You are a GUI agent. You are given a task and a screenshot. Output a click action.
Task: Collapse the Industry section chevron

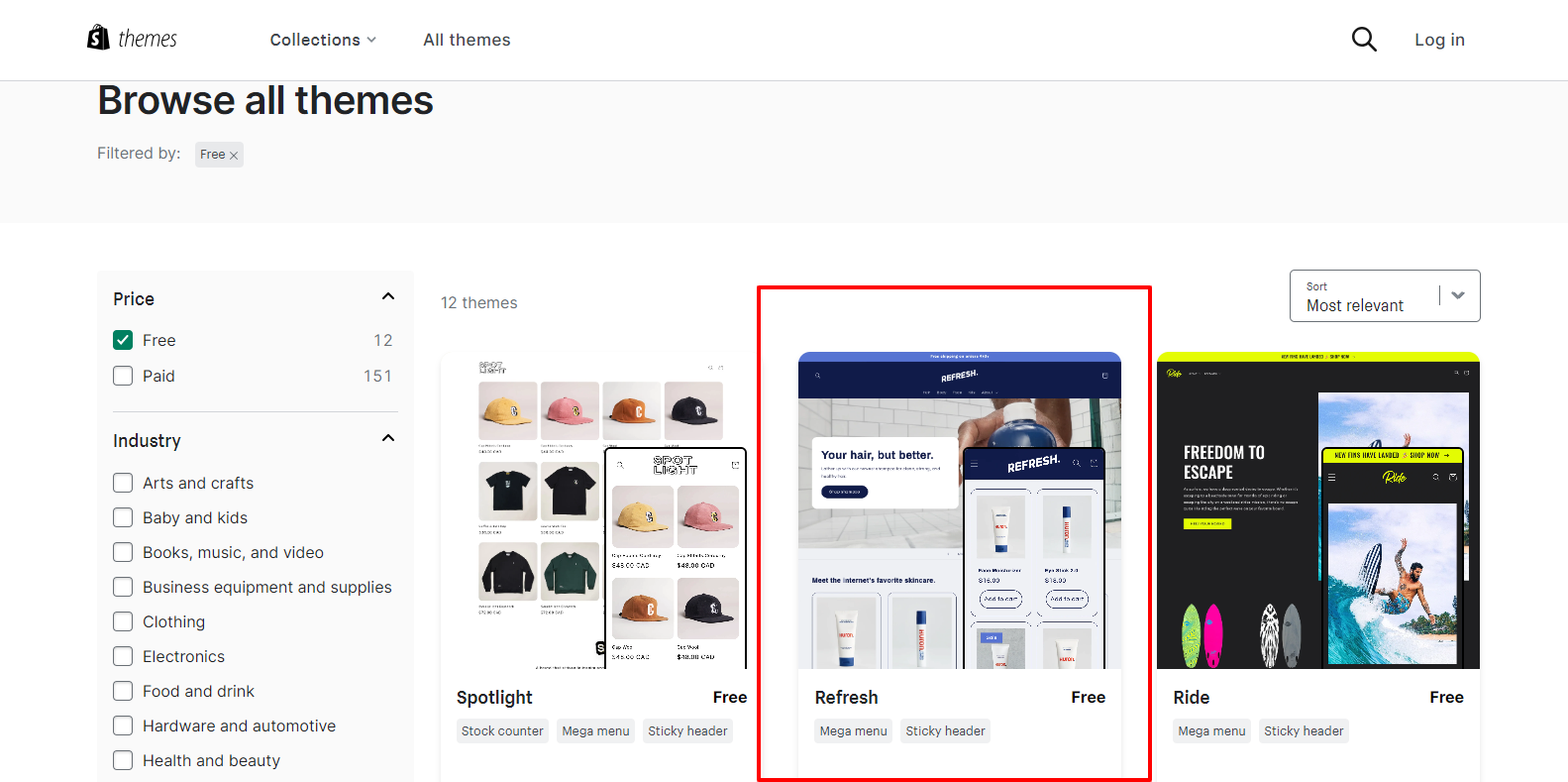pos(388,438)
